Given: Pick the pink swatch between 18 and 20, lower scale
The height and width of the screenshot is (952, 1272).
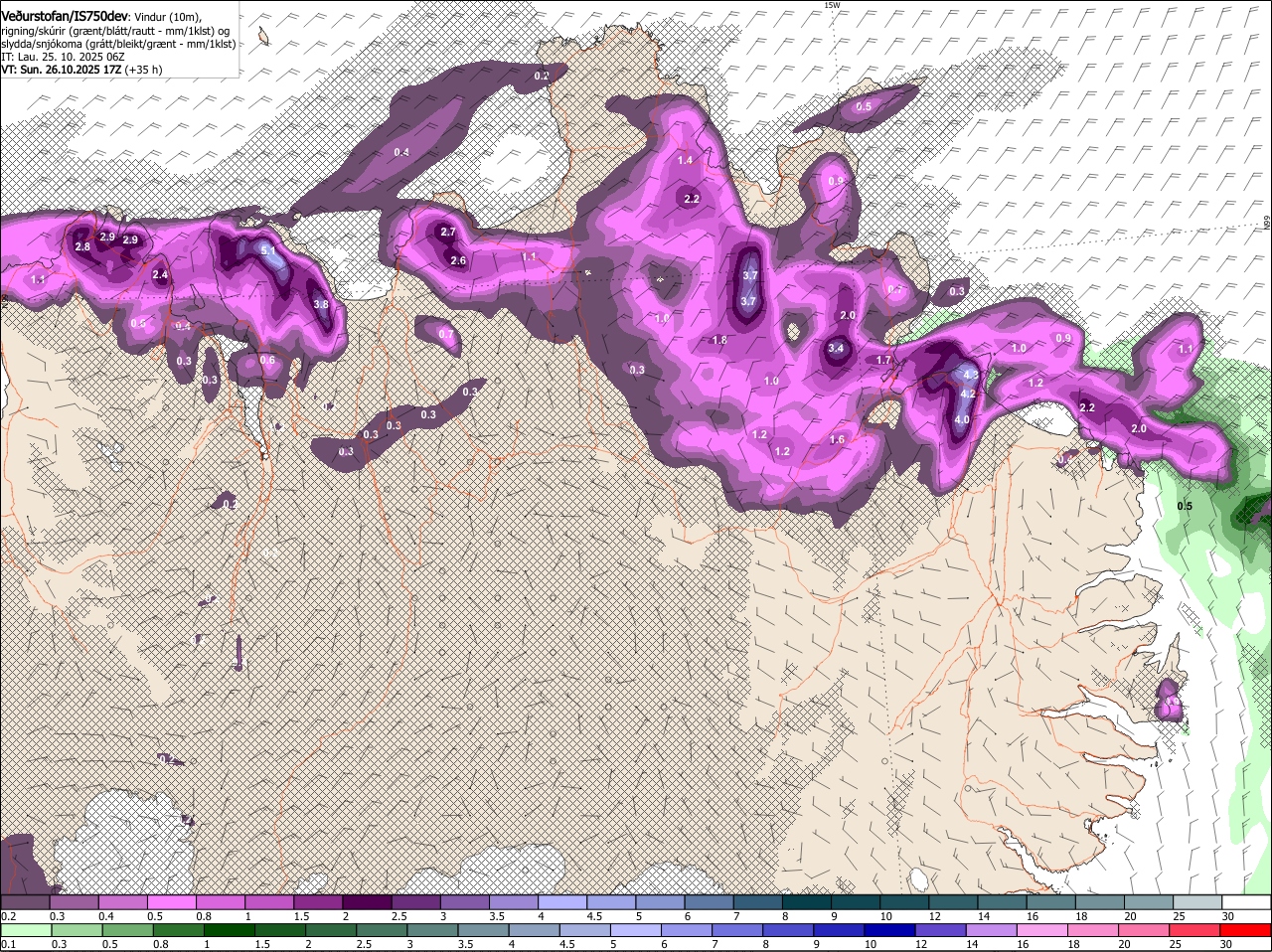Looking at the screenshot, I should [1093, 929].
